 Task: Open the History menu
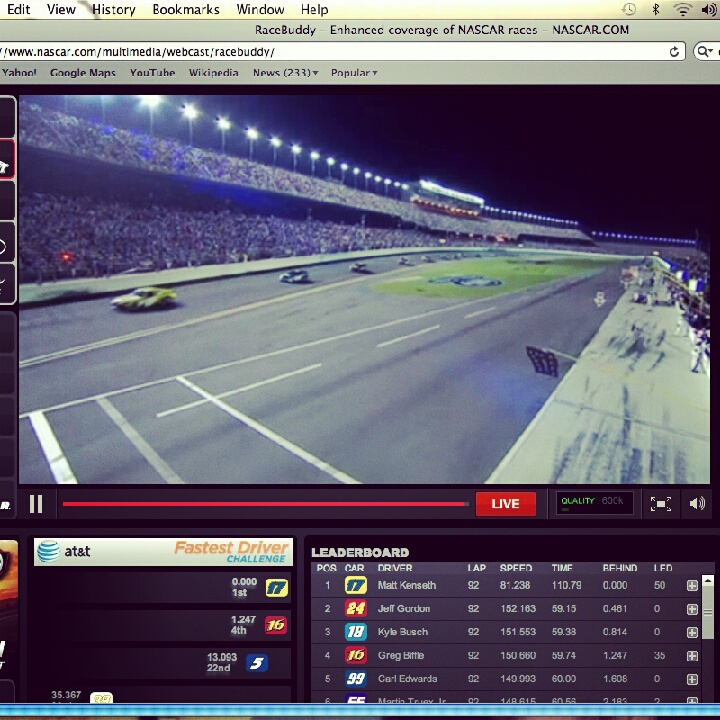(113, 9)
